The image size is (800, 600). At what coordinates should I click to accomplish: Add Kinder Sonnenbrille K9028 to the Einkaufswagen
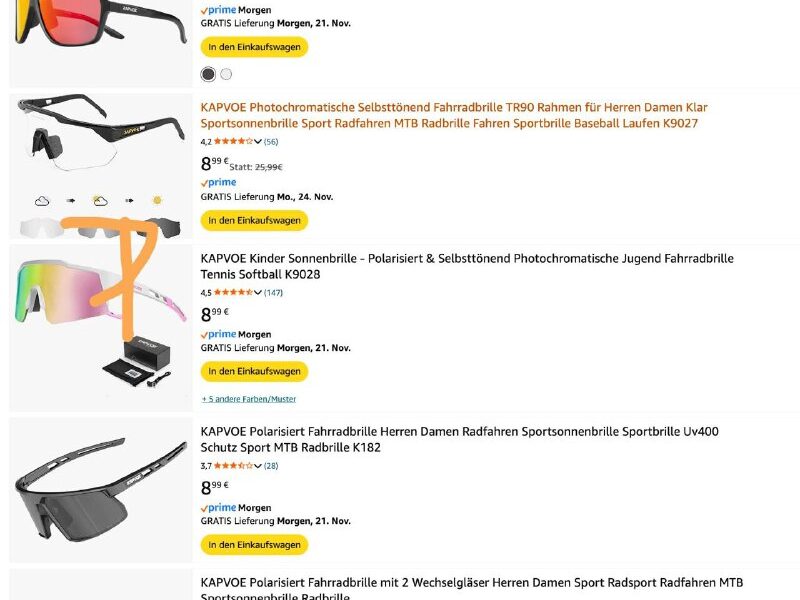click(x=254, y=371)
